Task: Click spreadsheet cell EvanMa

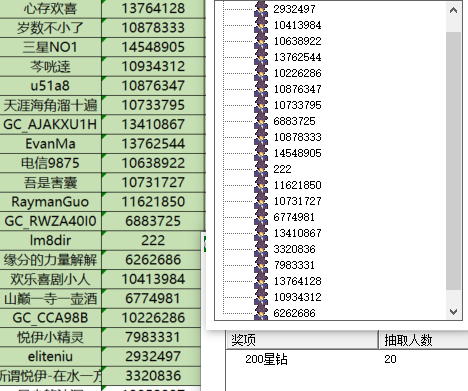Action: click(50, 144)
